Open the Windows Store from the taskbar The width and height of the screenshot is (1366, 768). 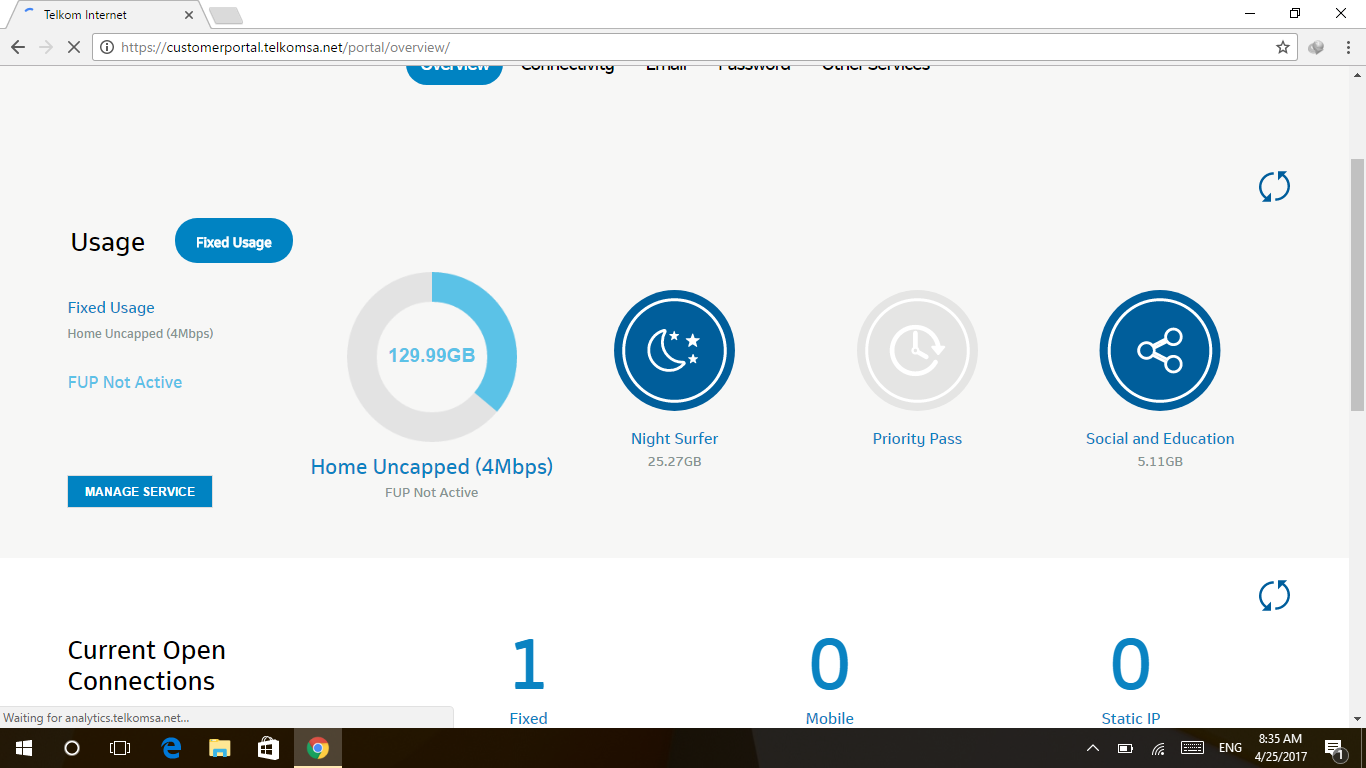point(268,748)
